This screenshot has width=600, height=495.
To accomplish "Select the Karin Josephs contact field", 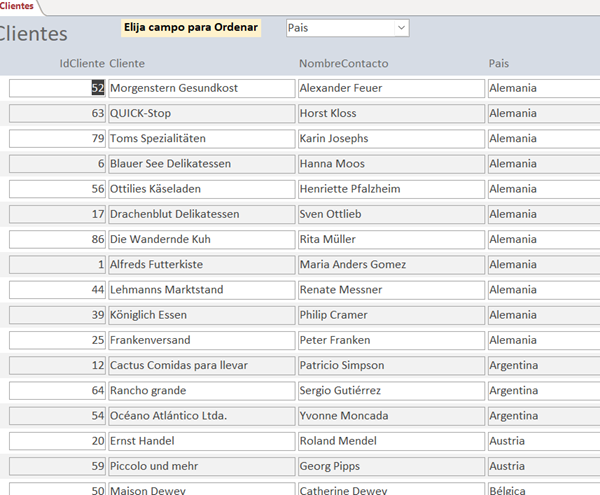I will click(390, 138).
